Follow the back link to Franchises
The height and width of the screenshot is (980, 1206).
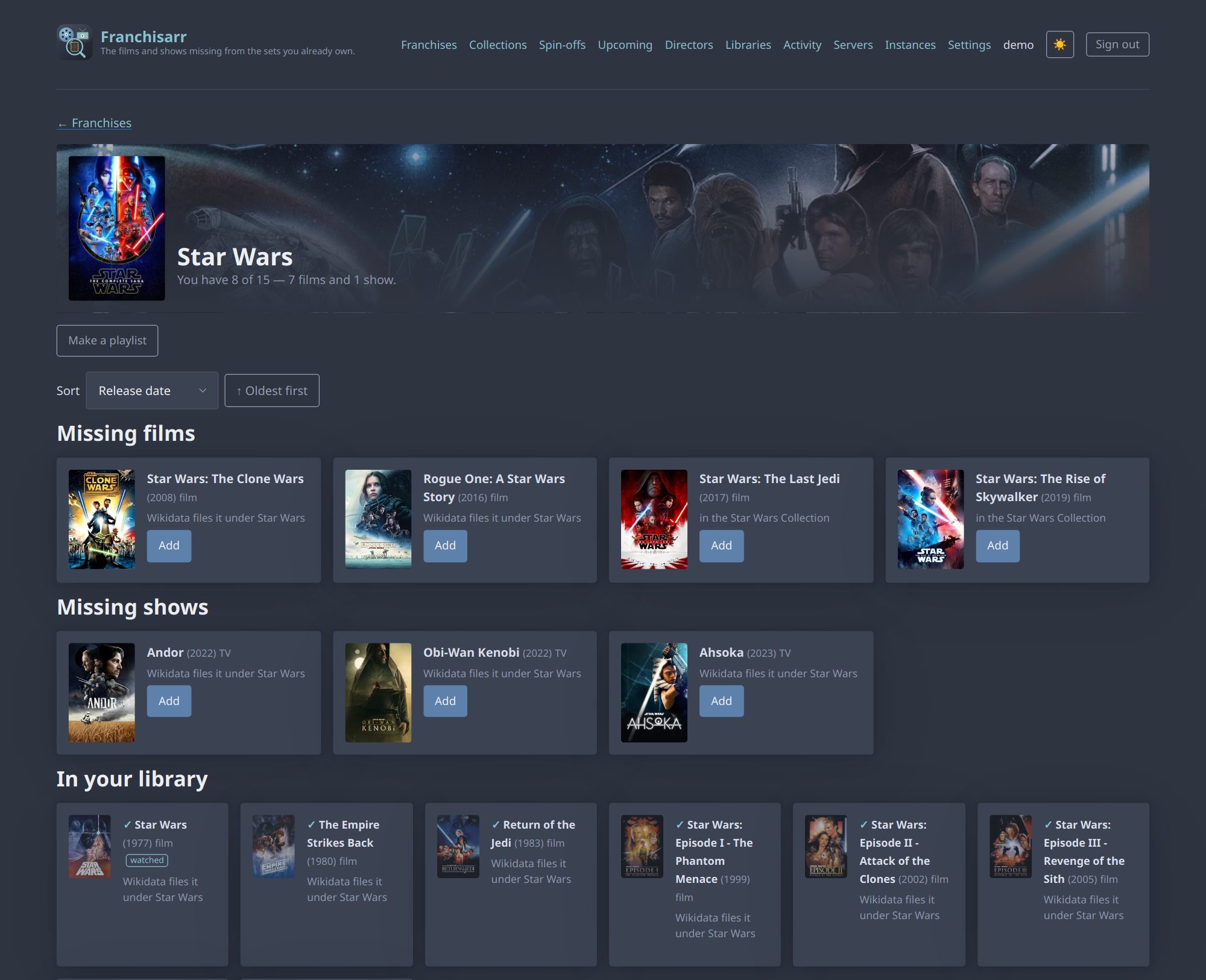94,123
